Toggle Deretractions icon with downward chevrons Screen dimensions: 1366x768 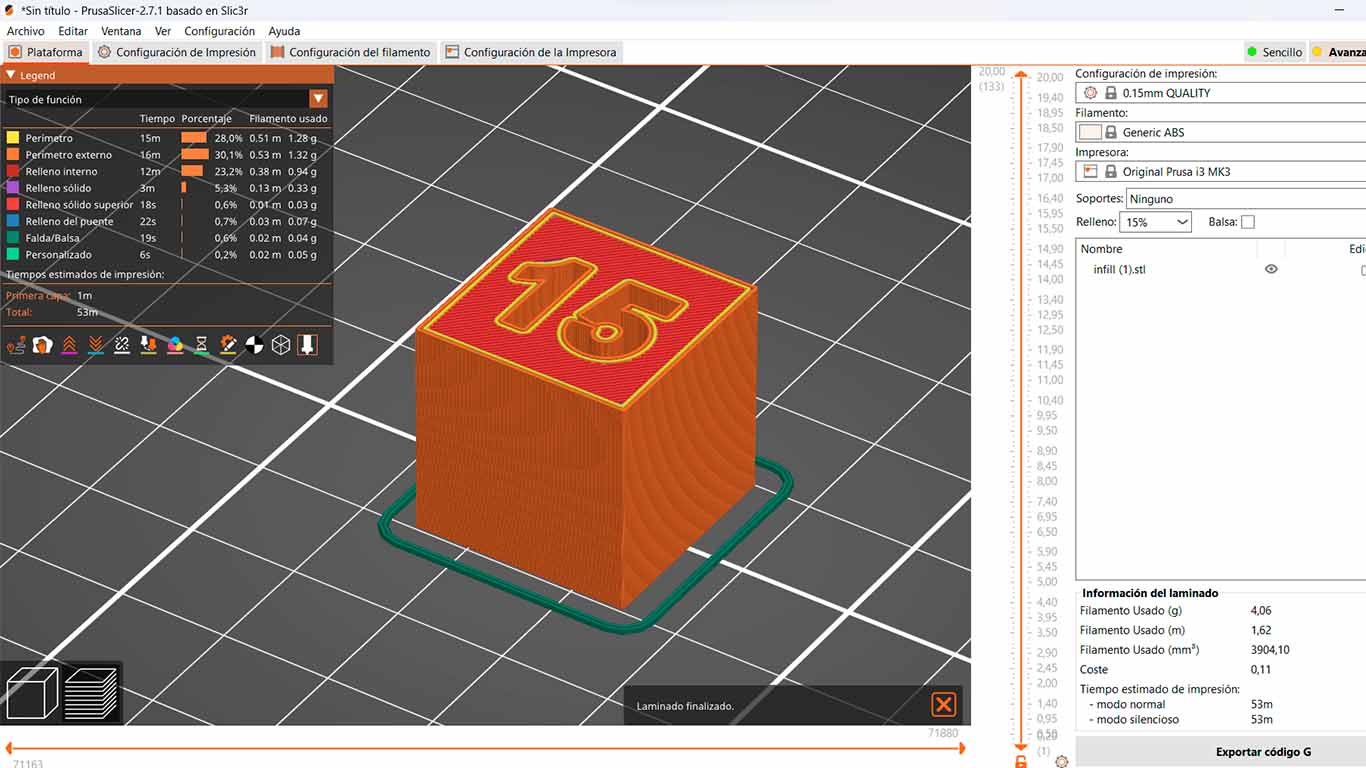coord(96,345)
